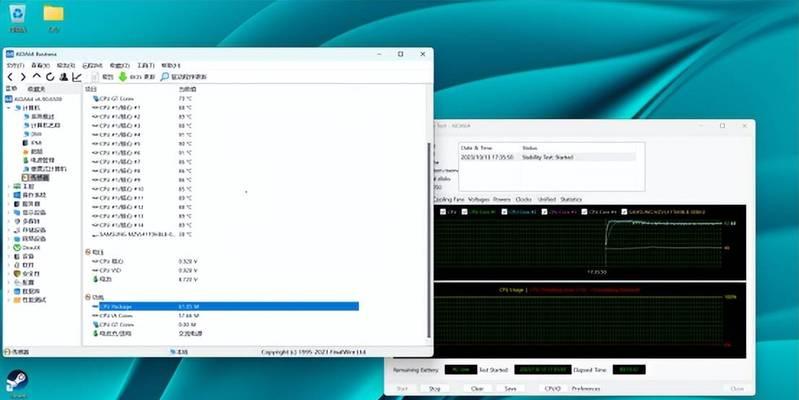Select the 性能测试 icon in the tree
The image size is (799, 400).
[x=17, y=300]
